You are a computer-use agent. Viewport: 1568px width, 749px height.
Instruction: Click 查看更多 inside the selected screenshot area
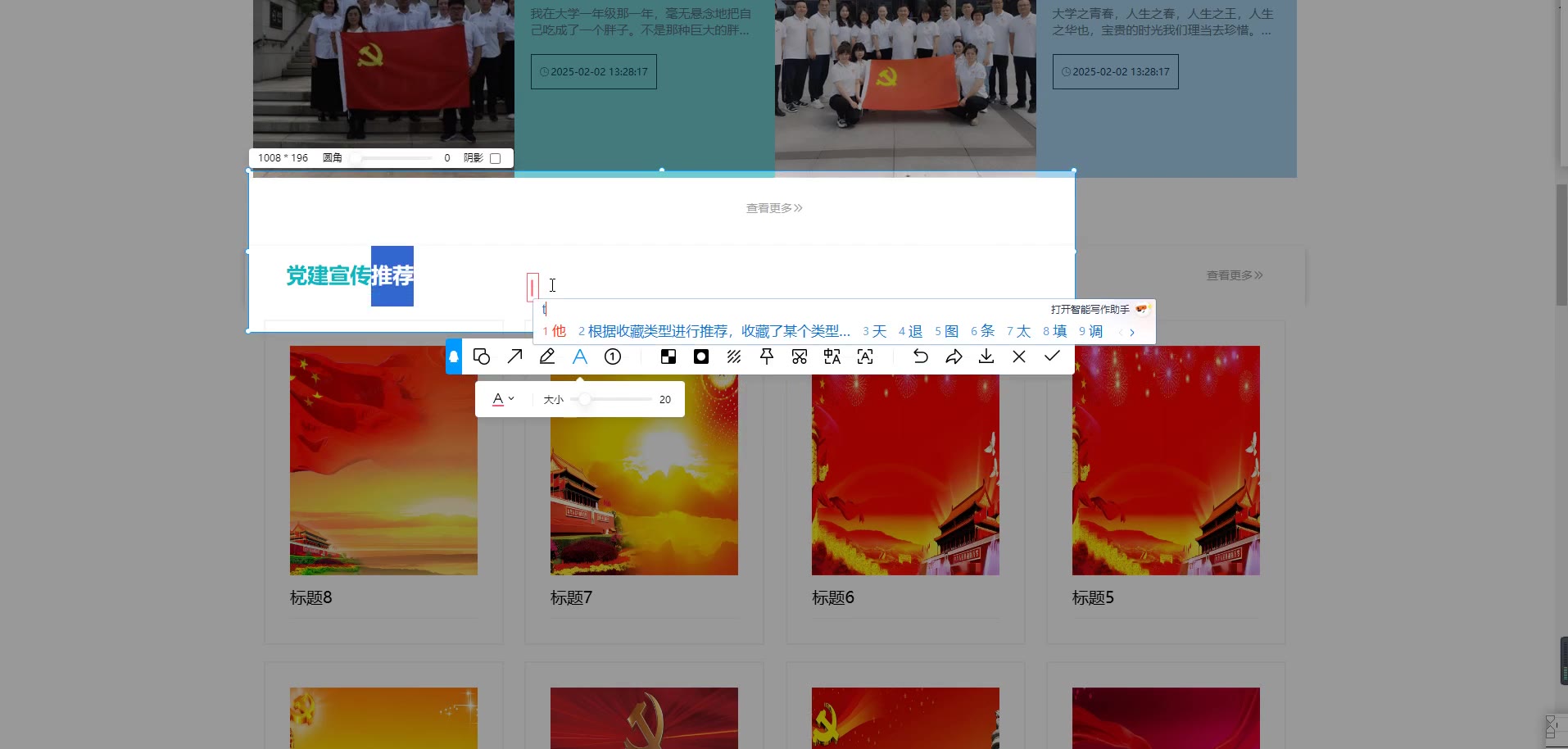coord(774,208)
